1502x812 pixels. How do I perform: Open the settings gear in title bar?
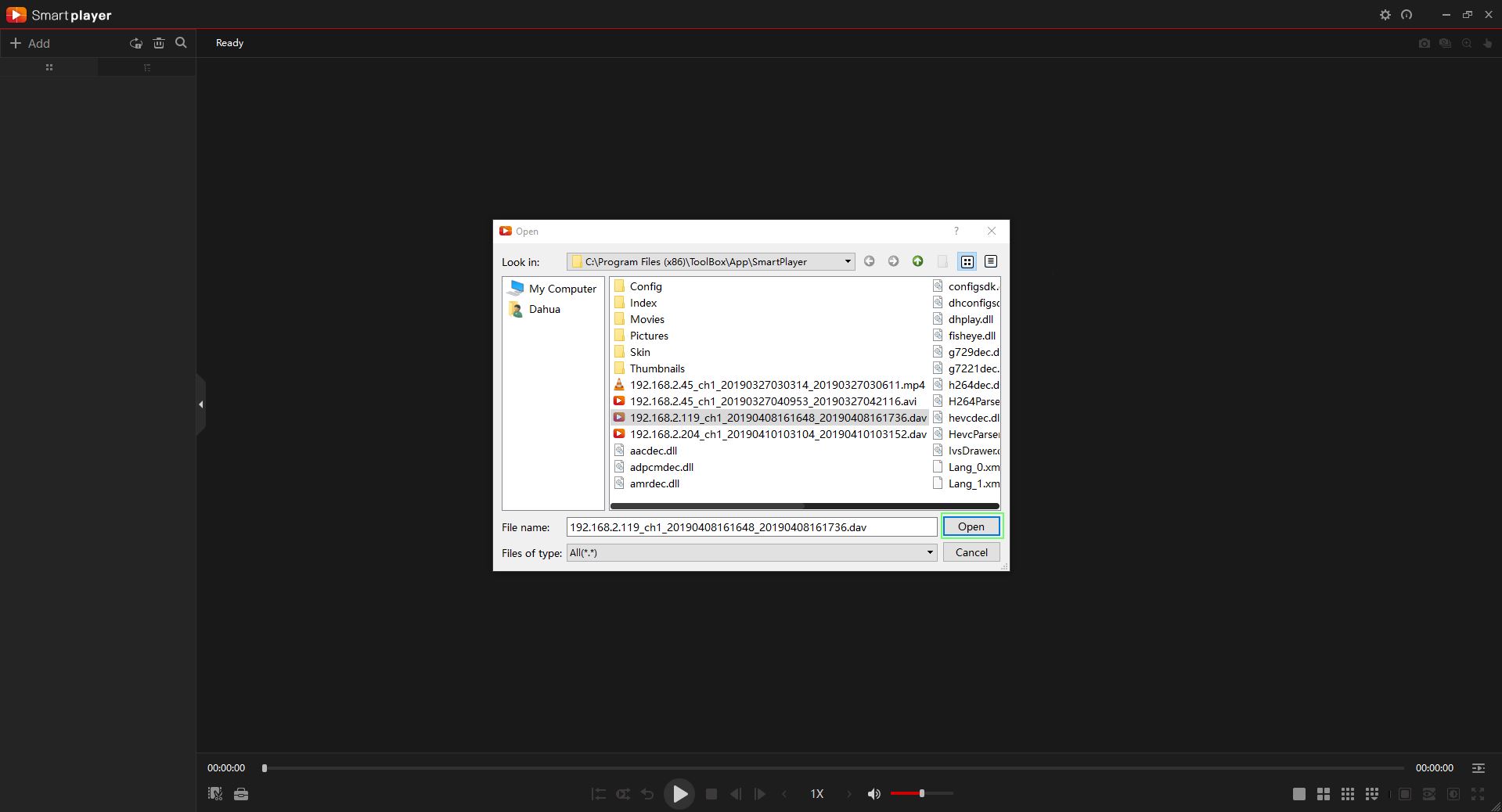[1385, 15]
